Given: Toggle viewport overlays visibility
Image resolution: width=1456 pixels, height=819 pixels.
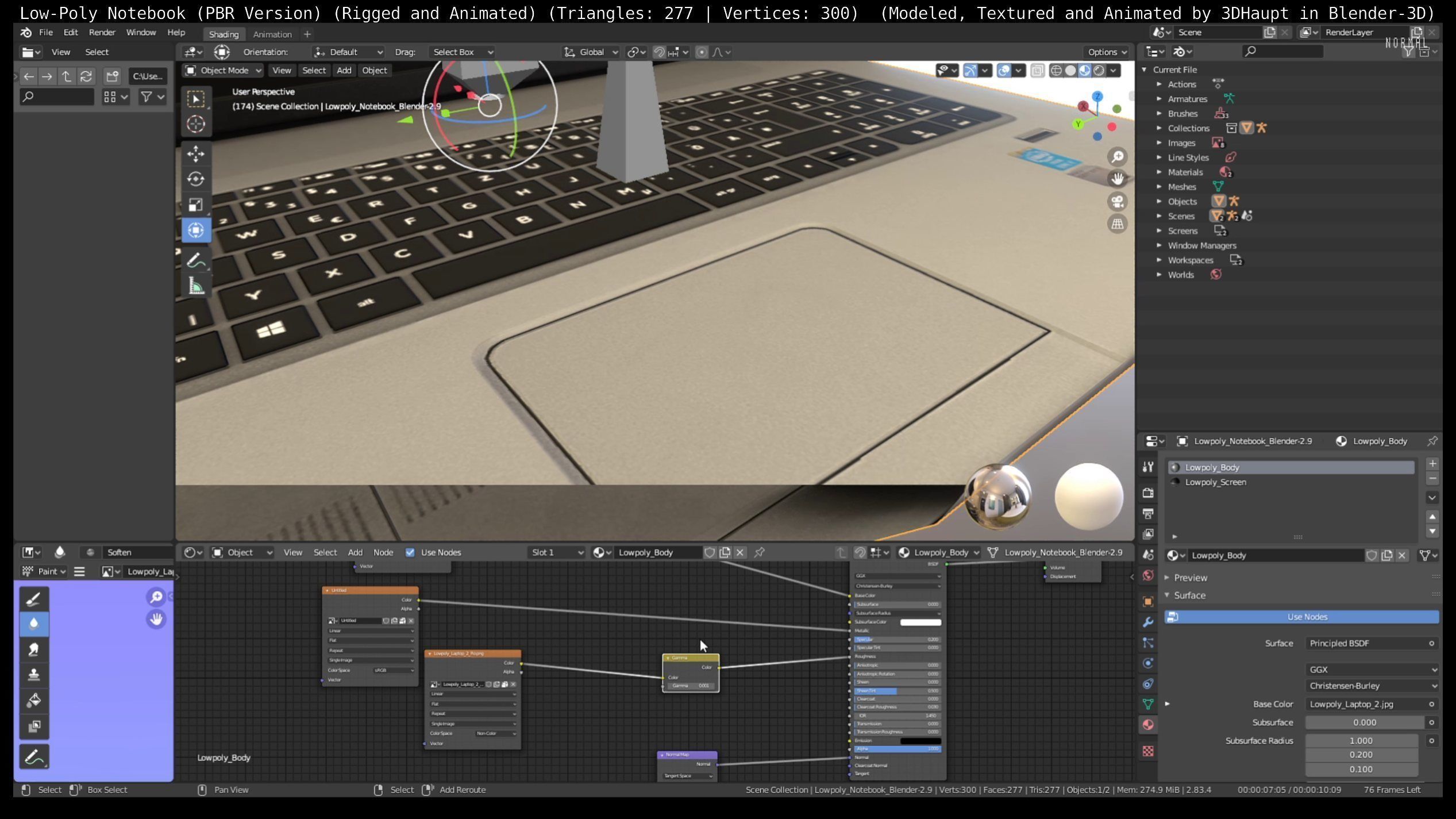Looking at the screenshot, I should [1004, 70].
